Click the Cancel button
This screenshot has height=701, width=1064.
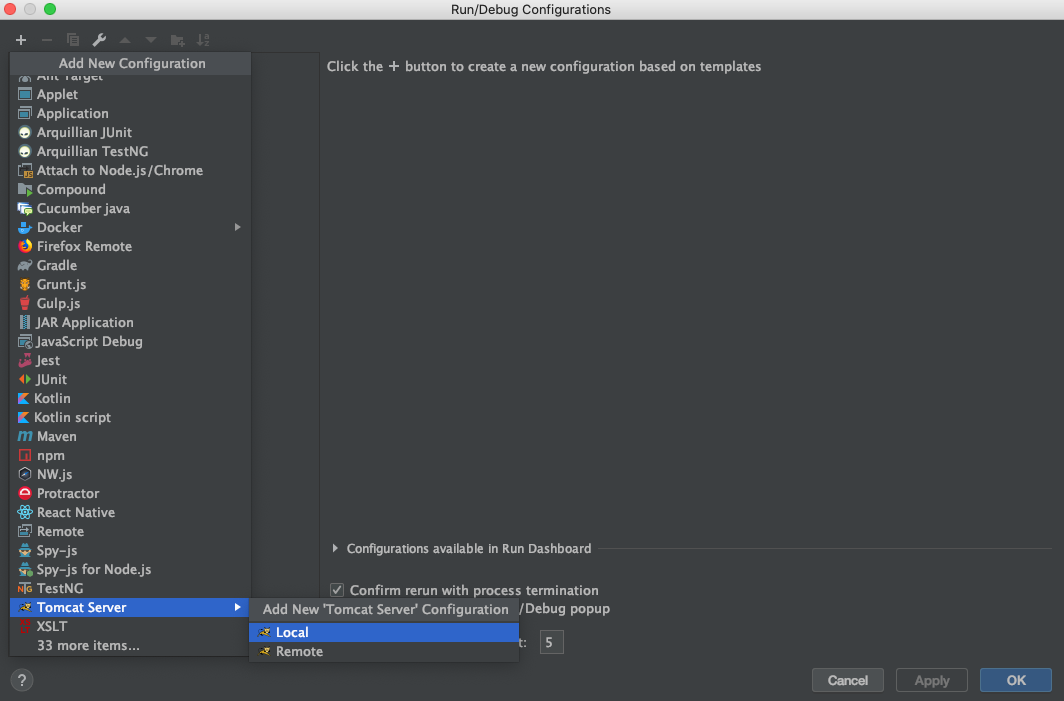click(x=848, y=680)
